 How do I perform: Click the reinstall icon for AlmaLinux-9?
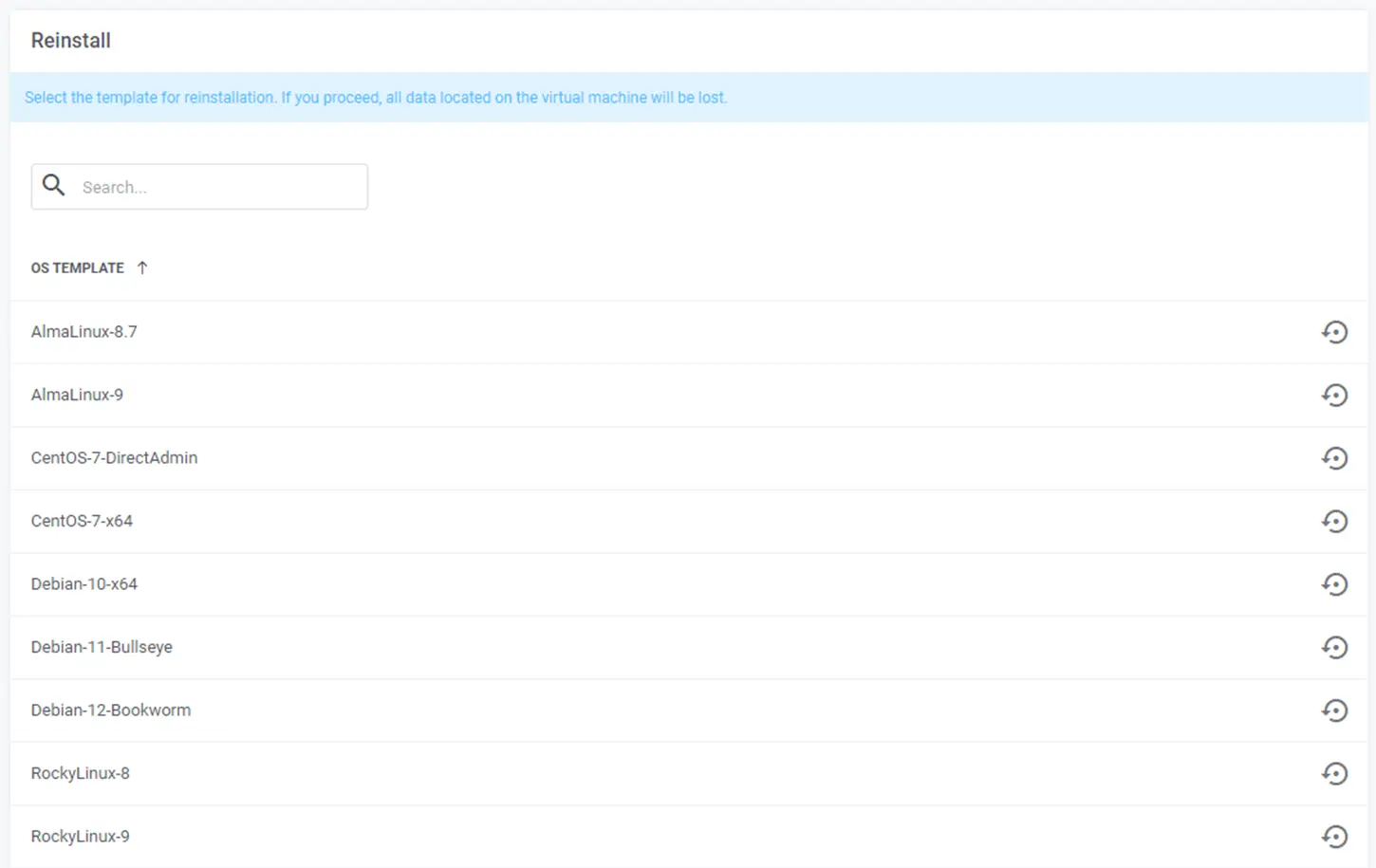(x=1334, y=395)
